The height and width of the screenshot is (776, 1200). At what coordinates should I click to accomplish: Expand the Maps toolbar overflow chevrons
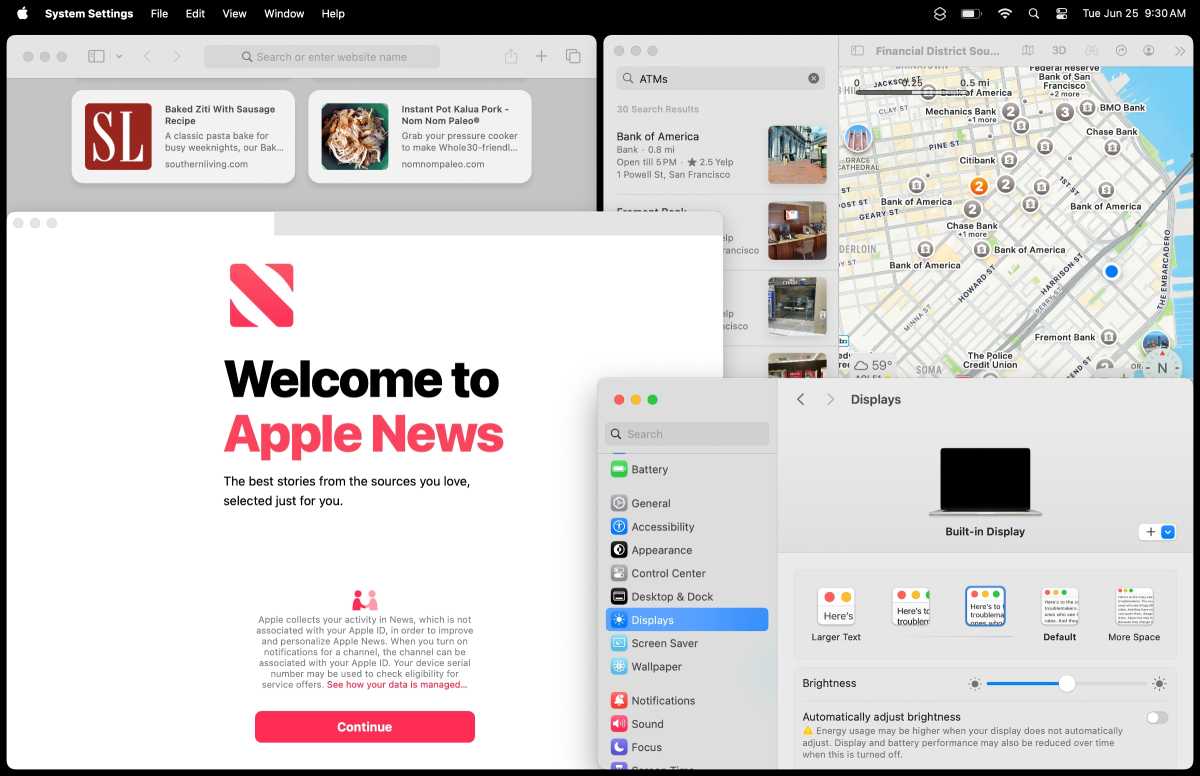coord(1179,51)
